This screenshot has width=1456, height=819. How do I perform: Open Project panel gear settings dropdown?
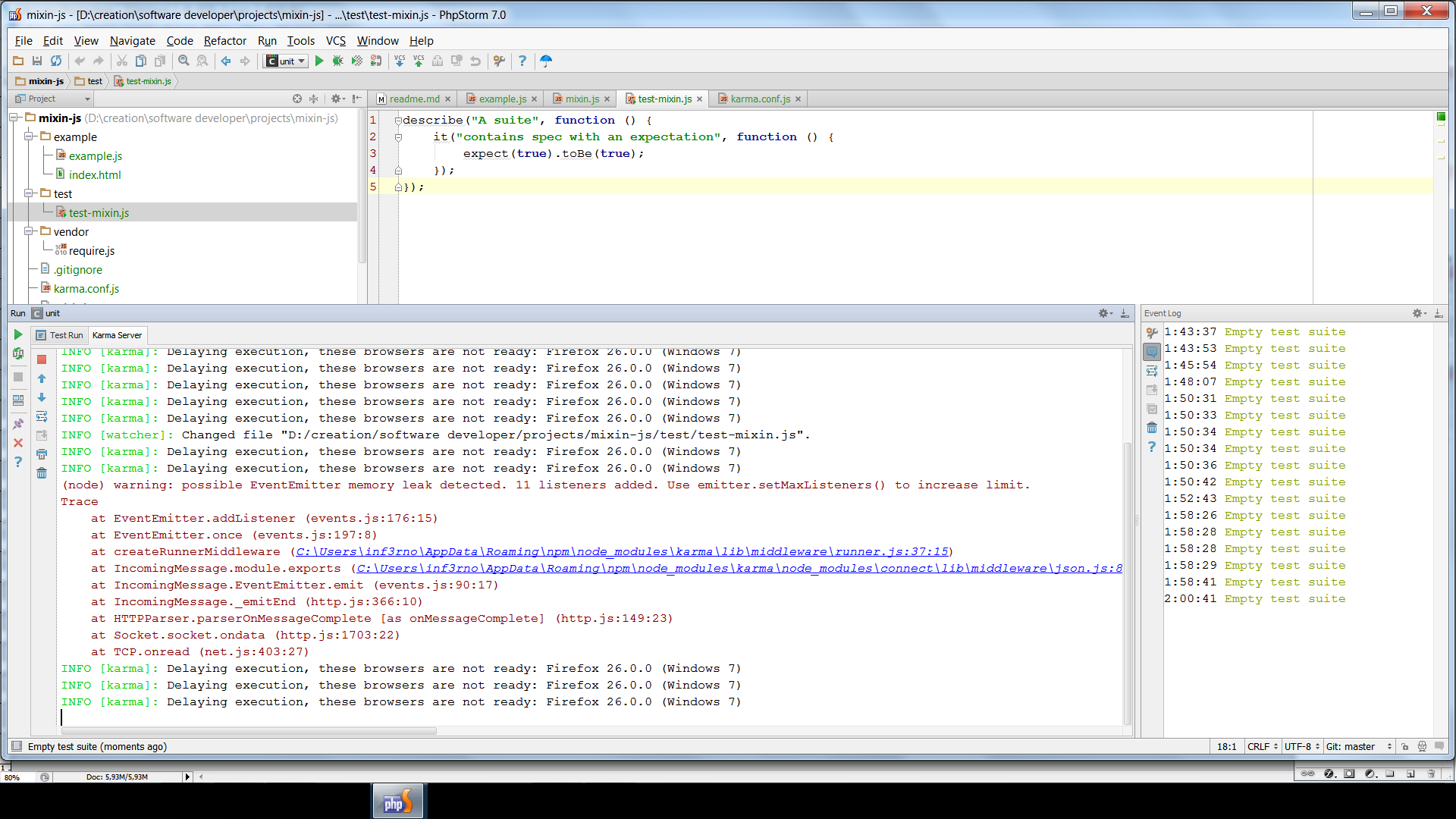coord(338,99)
